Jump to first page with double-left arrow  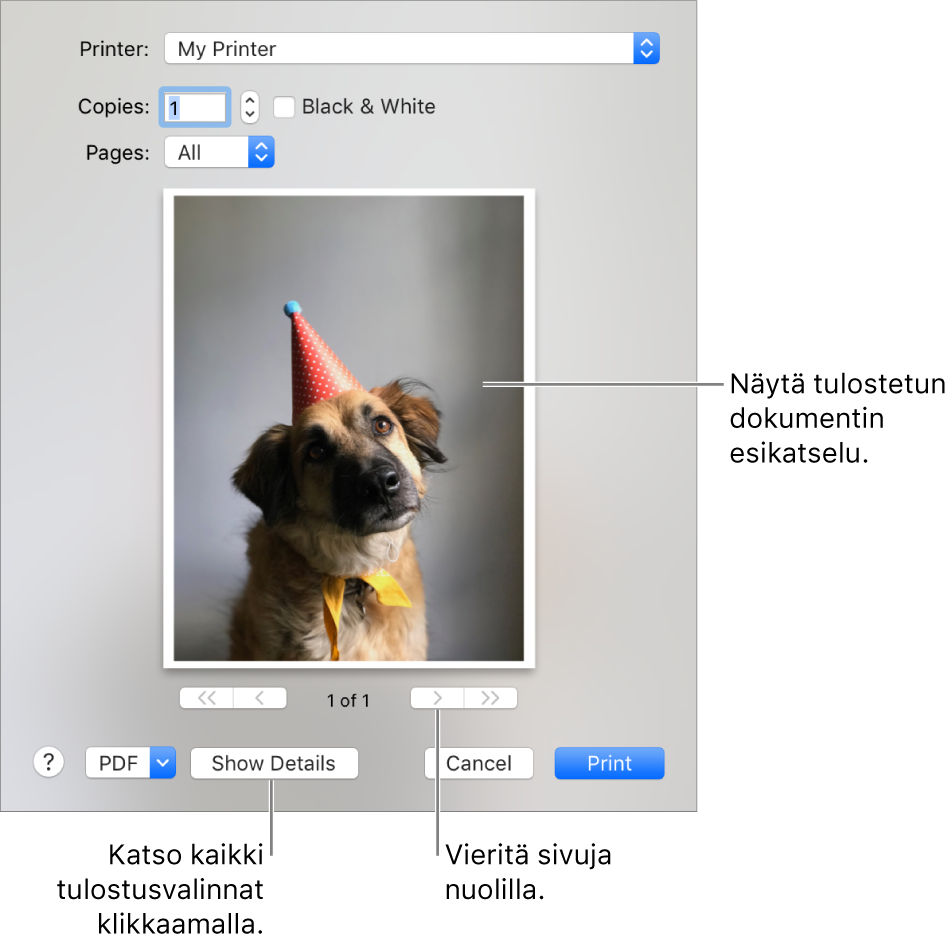(x=207, y=698)
